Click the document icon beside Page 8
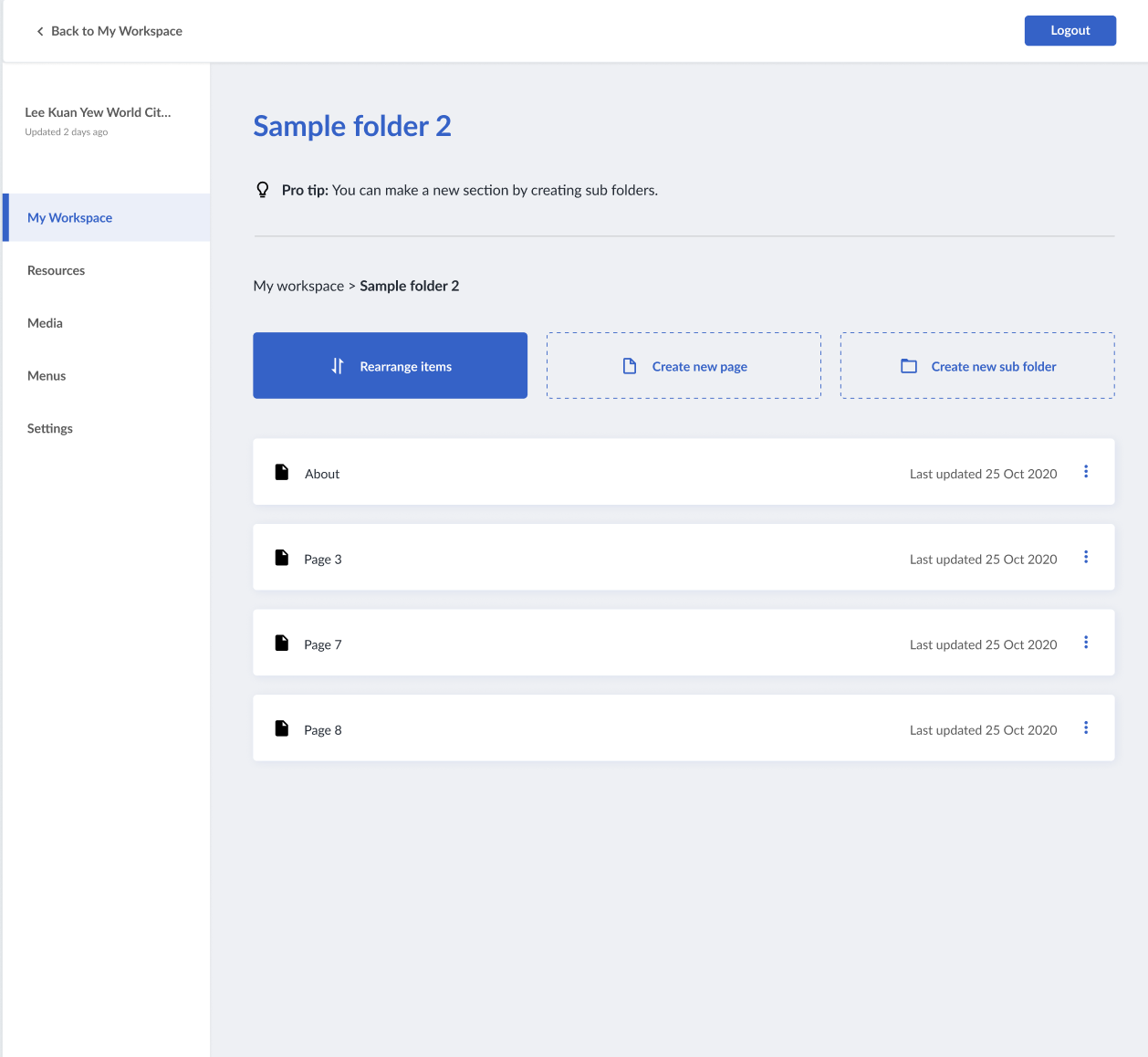The width and height of the screenshot is (1148, 1057). [x=281, y=728]
